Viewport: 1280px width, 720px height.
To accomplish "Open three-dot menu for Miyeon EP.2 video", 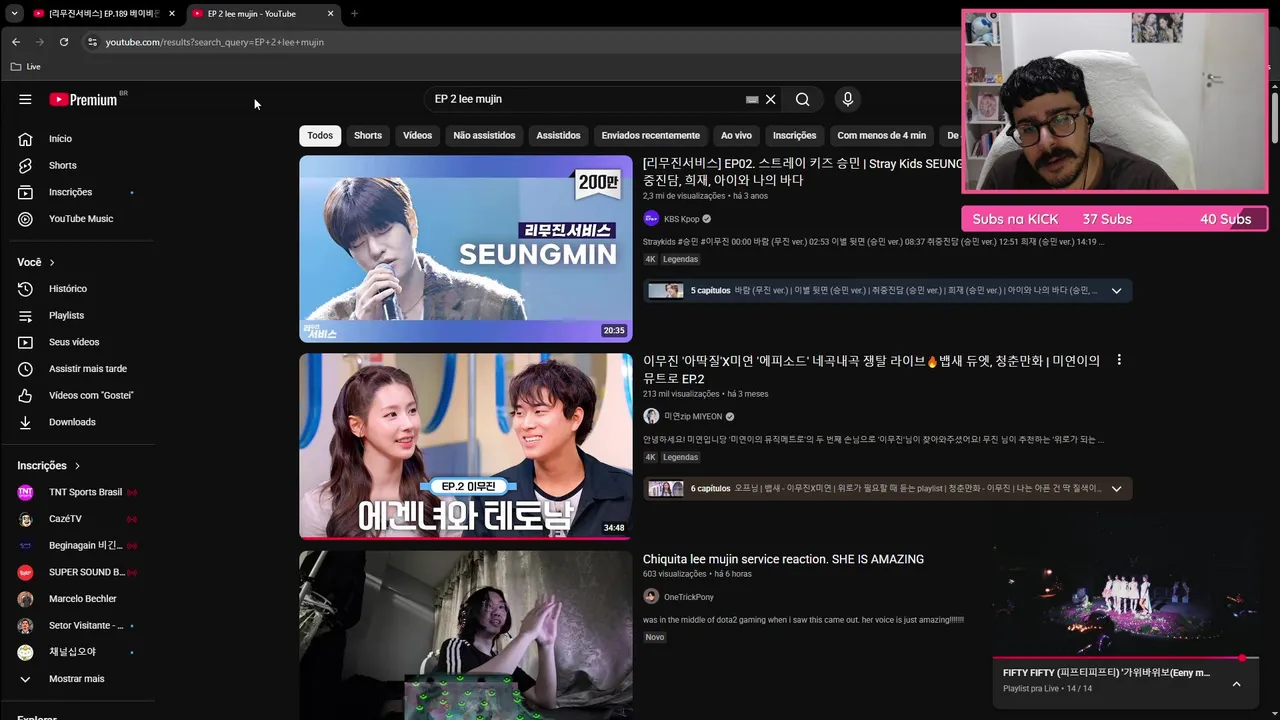I will coord(1119,360).
